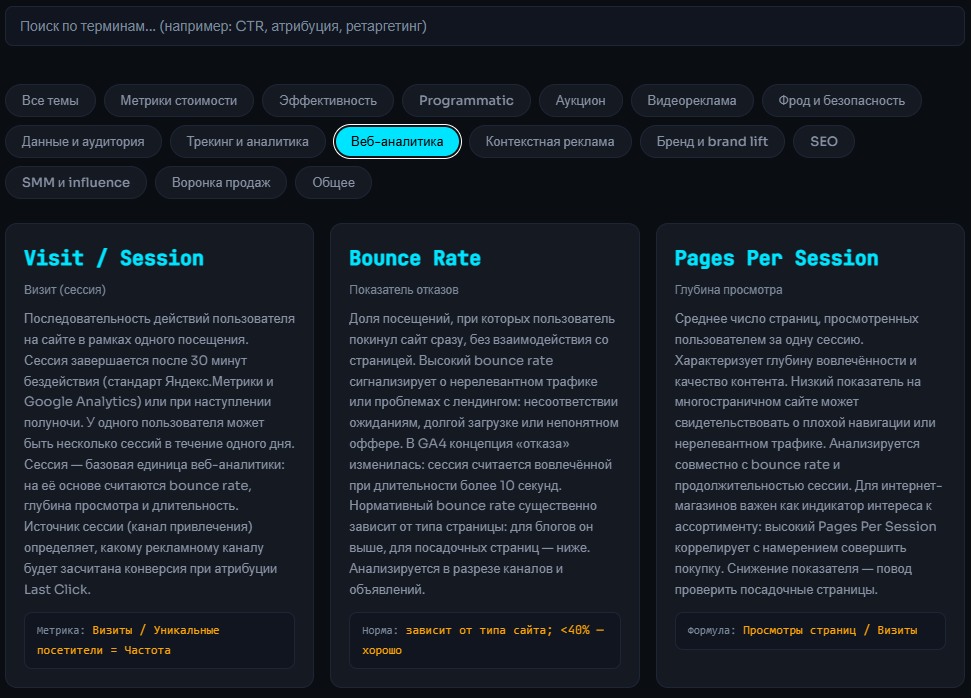Select the SEO topic chip
The height and width of the screenshot is (698, 971).
pyautogui.click(x=824, y=142)
